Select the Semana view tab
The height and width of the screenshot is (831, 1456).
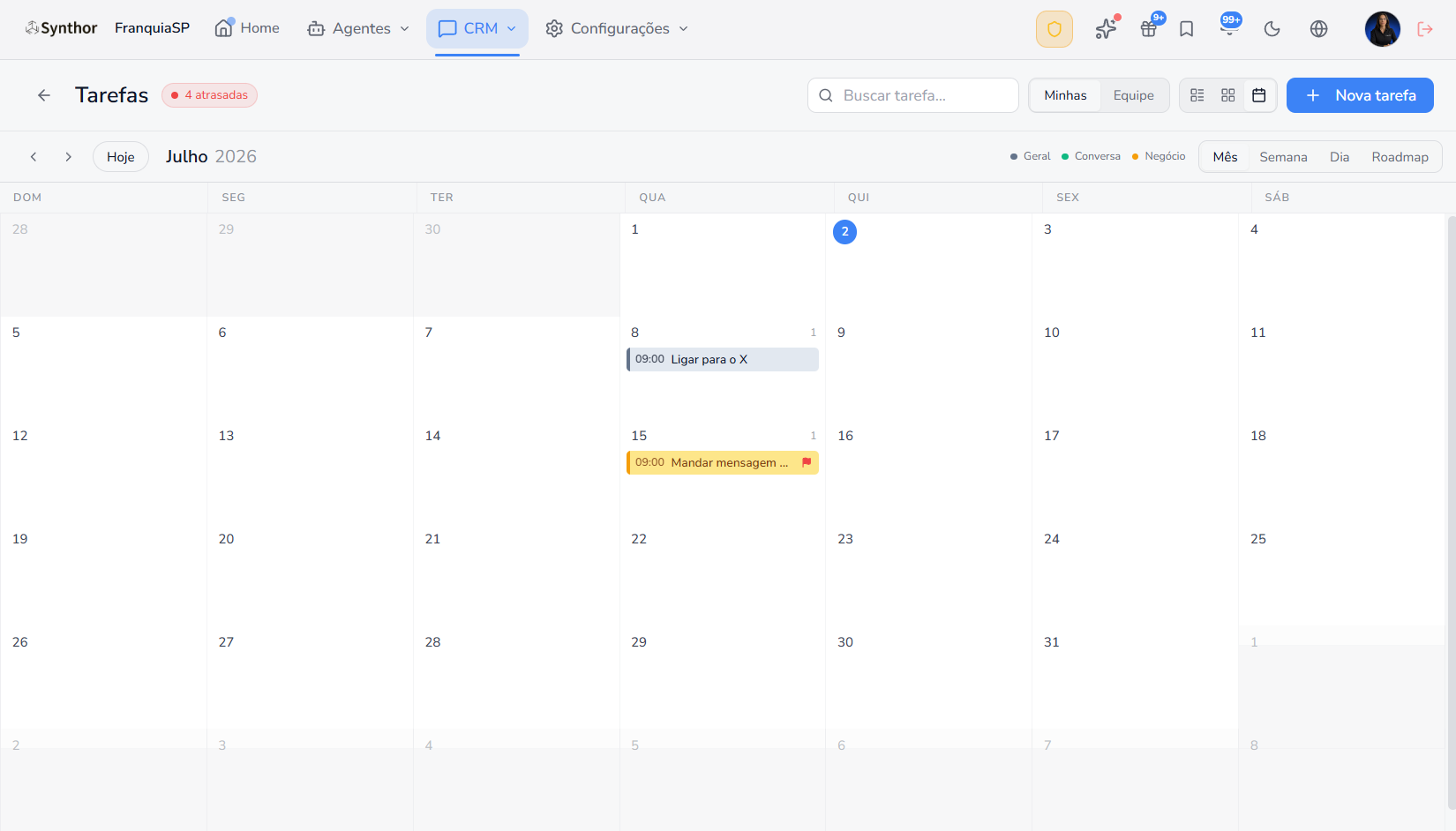click(x=1283, y=157)
